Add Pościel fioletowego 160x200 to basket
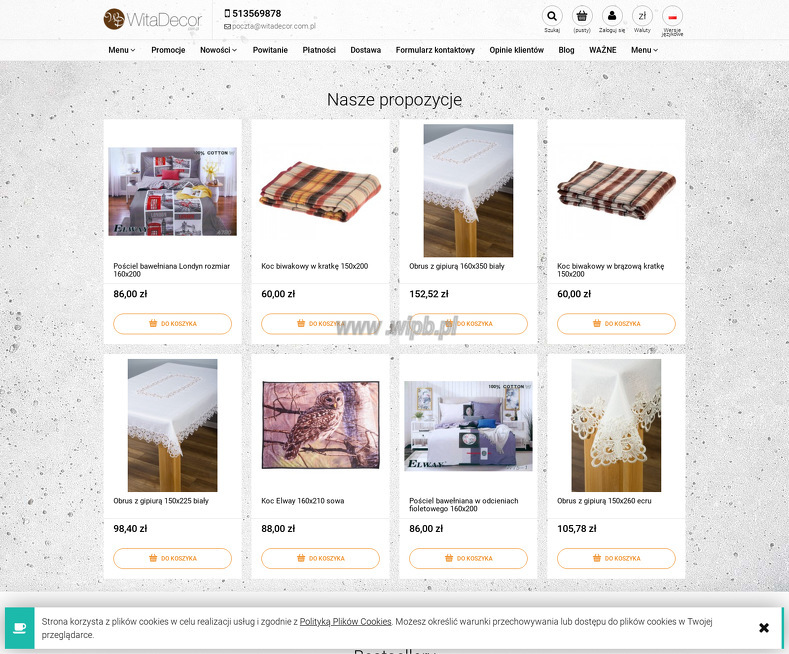 tap(468, 558)
